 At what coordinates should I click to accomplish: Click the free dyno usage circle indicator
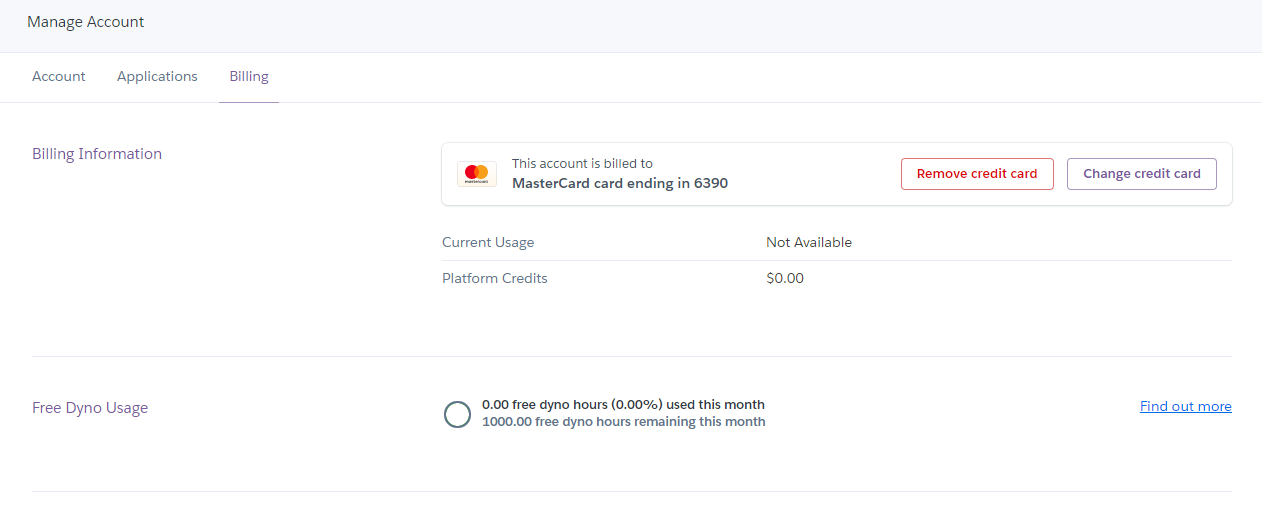click(457, 414)
